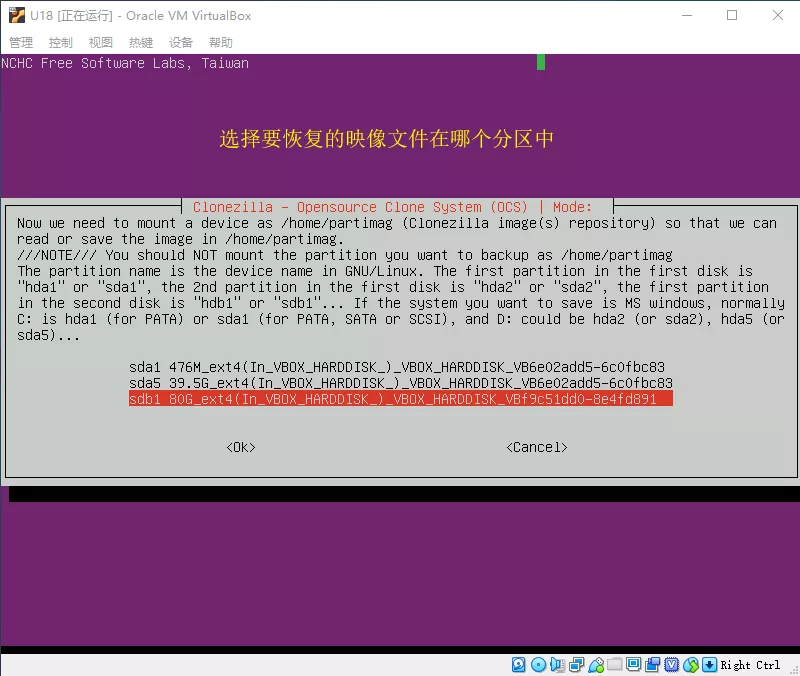Click the CPU virtualization 'V' chip icon
The width and height of the screenshot is (800, 676).
(x=672, y=665)
